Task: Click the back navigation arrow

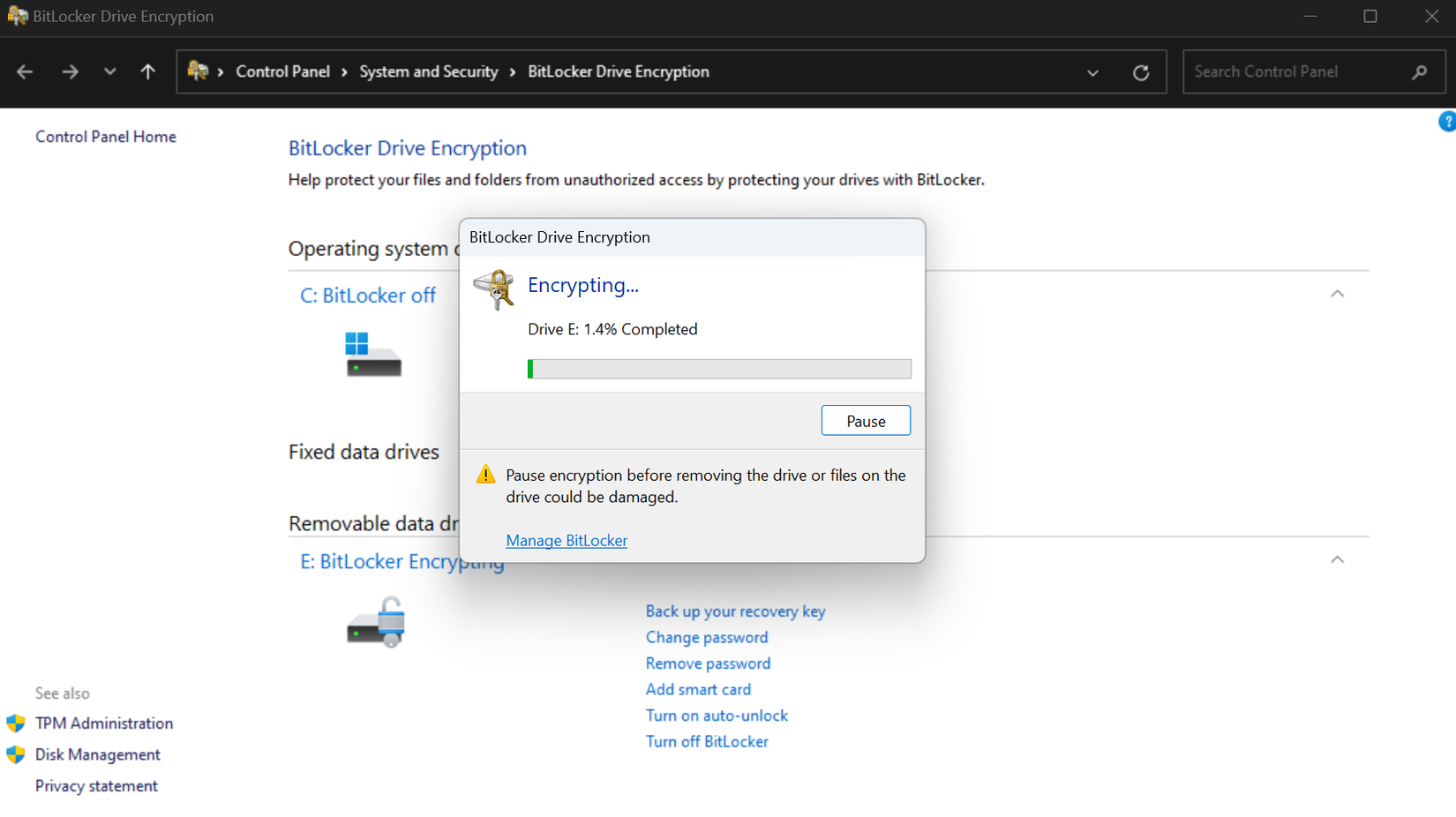Action: [25, 71]
